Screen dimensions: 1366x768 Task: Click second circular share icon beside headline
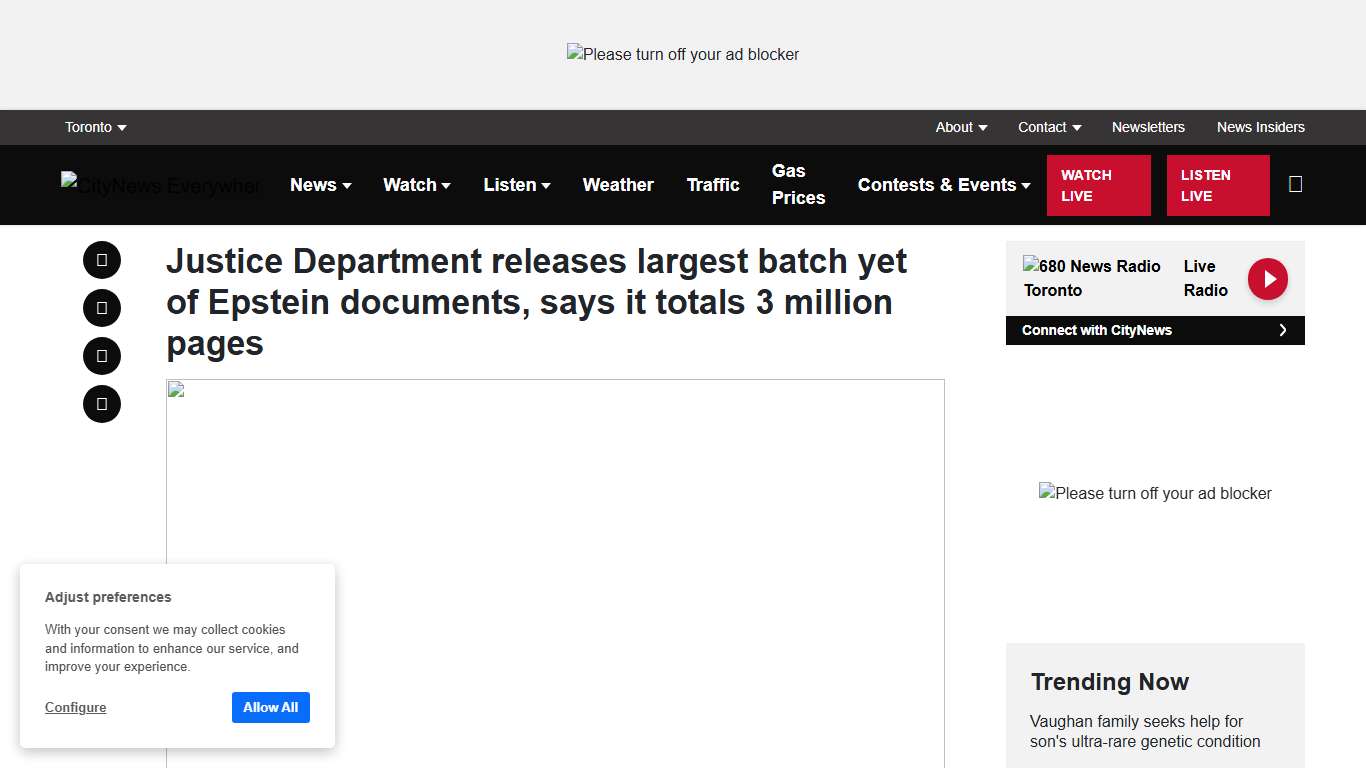click(102, 308)
